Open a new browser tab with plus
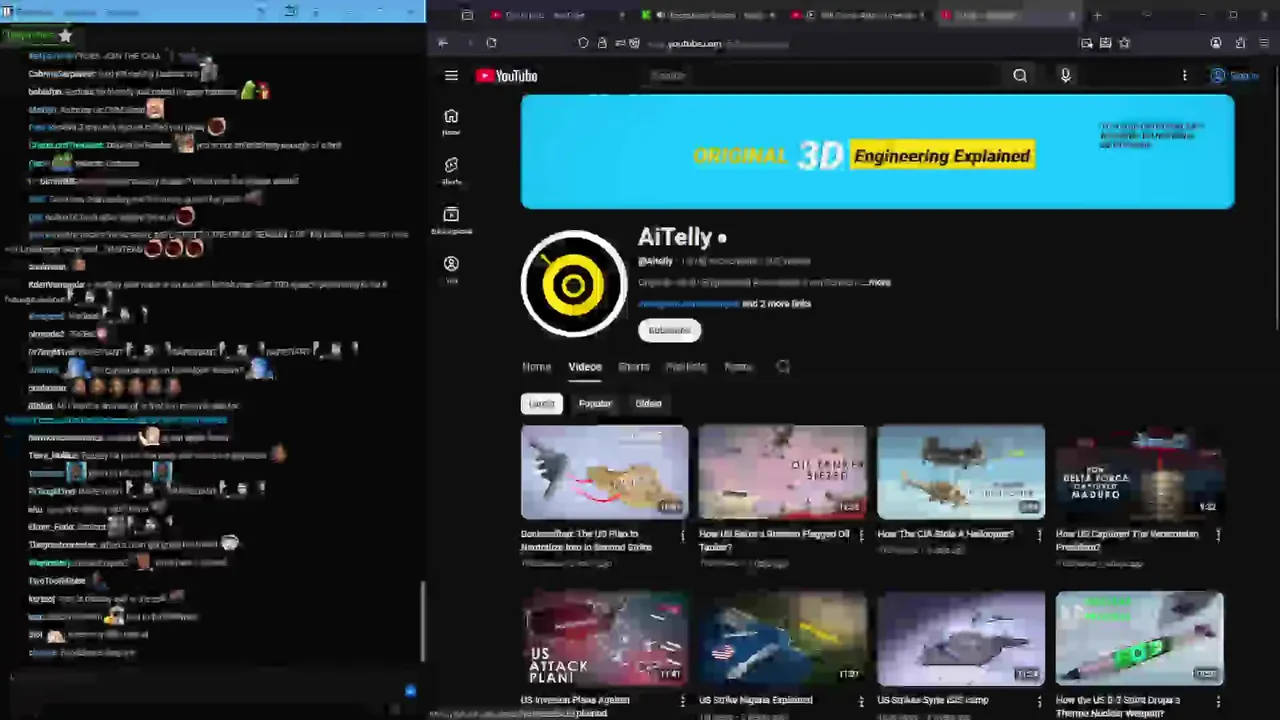Viewport: 1280px width, 720px height. tap(1097, 16)
